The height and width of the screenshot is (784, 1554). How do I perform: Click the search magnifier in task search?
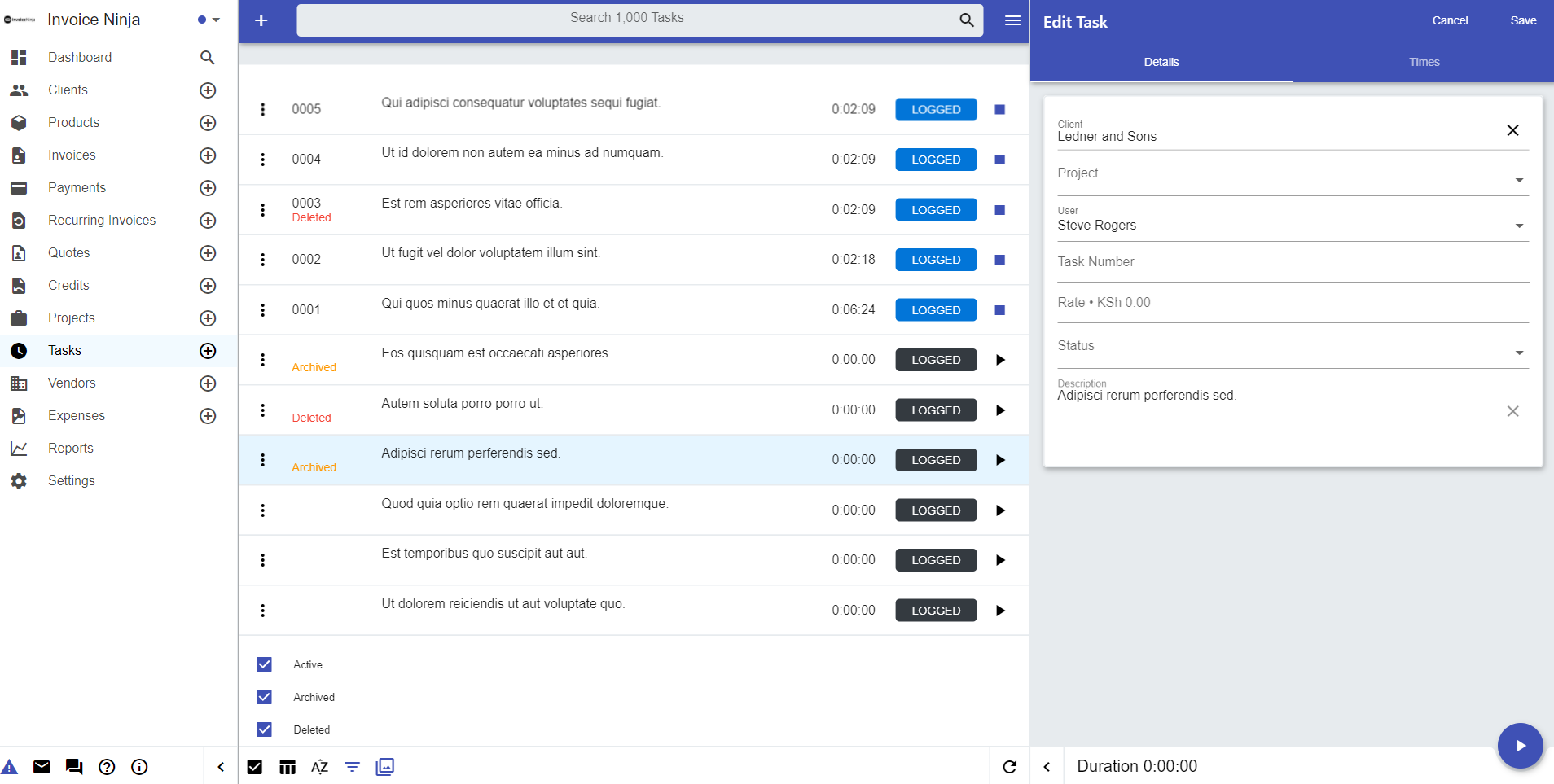point(967,20)
